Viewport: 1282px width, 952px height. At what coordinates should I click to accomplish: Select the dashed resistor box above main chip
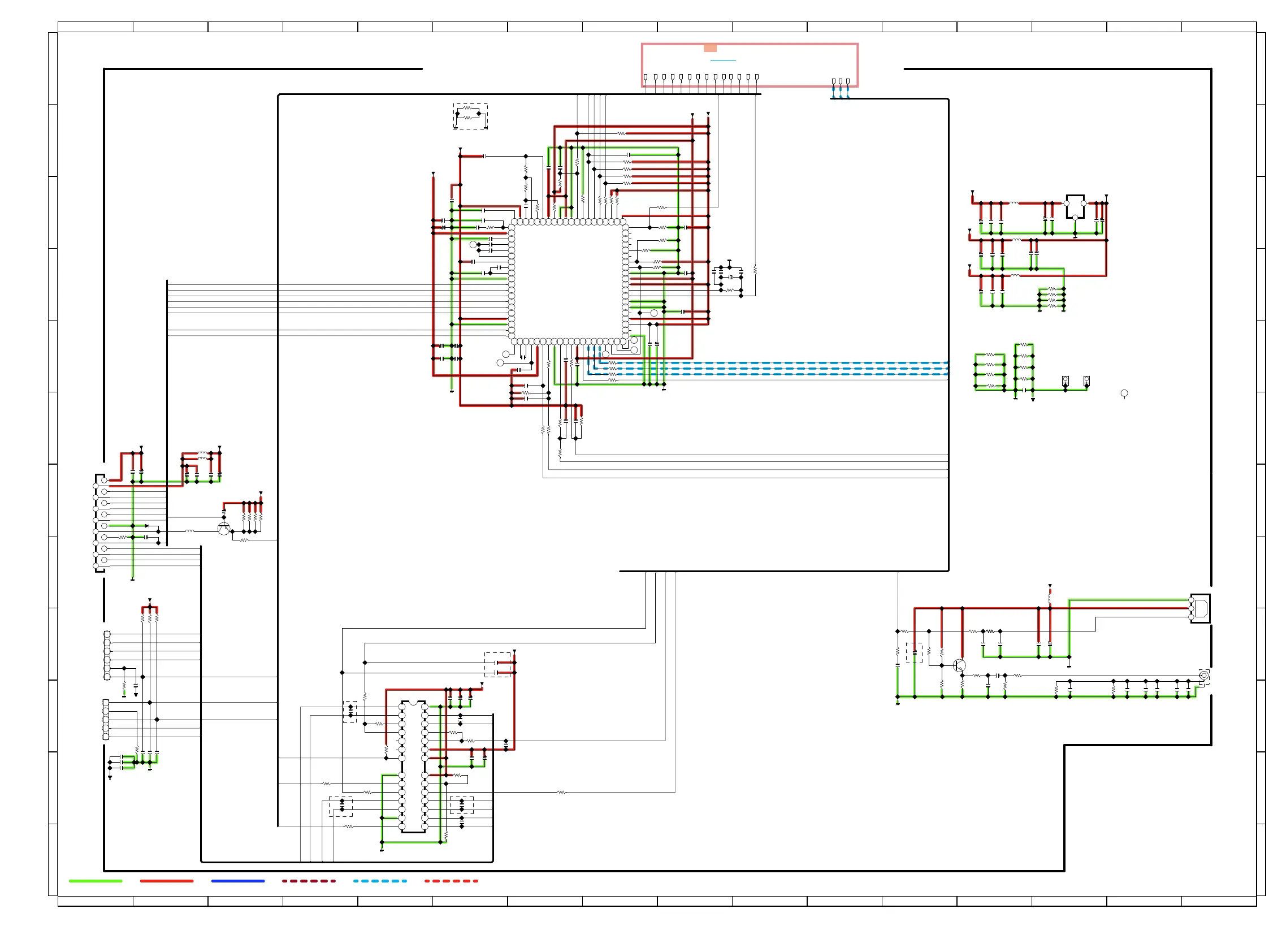470,116
